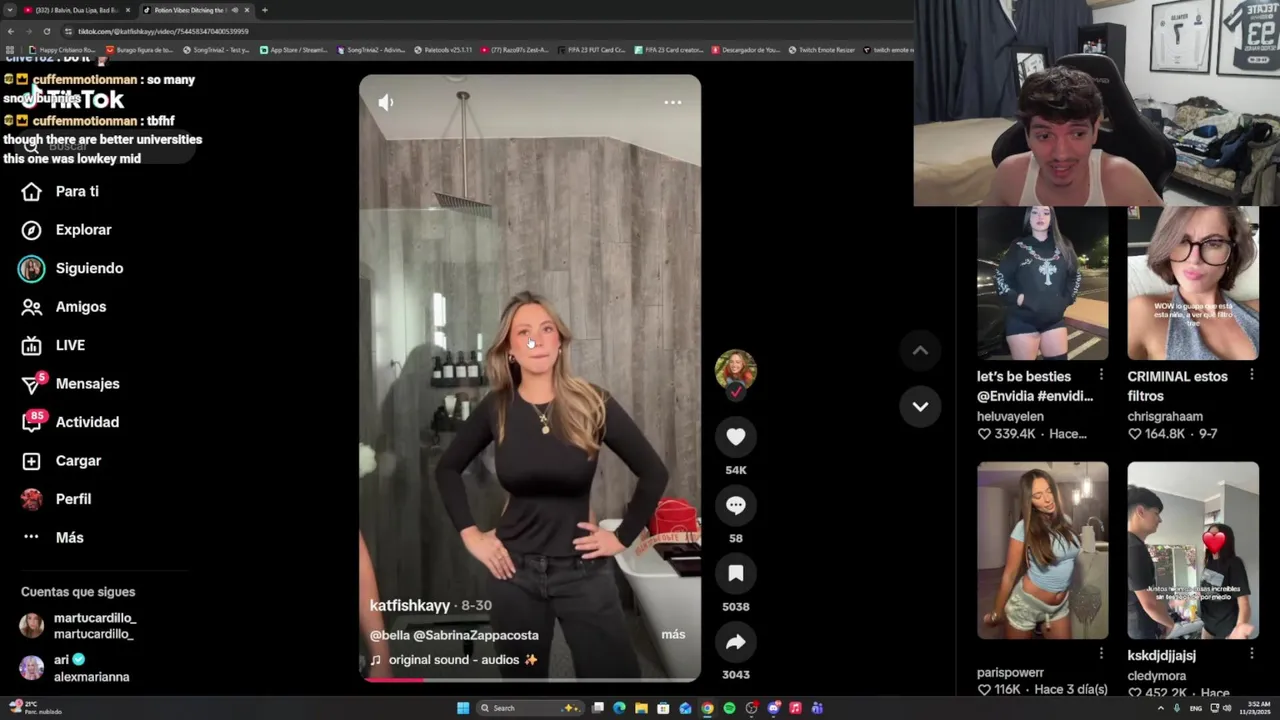
Task: Open Microsoft Edge from taskbar
Action: click(x=619, y=708)
